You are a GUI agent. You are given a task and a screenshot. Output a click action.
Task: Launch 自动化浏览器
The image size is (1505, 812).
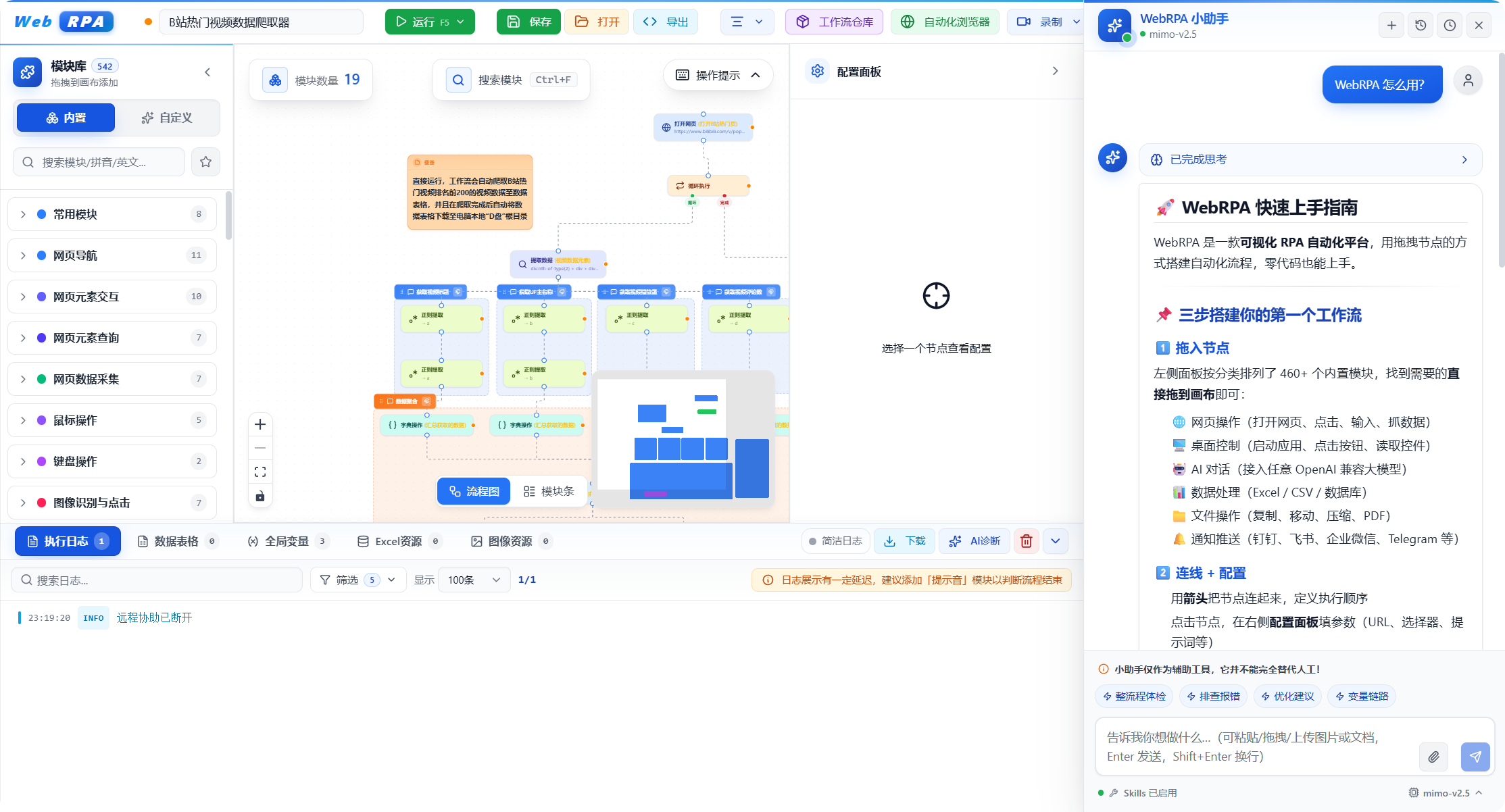pos(945,22)
